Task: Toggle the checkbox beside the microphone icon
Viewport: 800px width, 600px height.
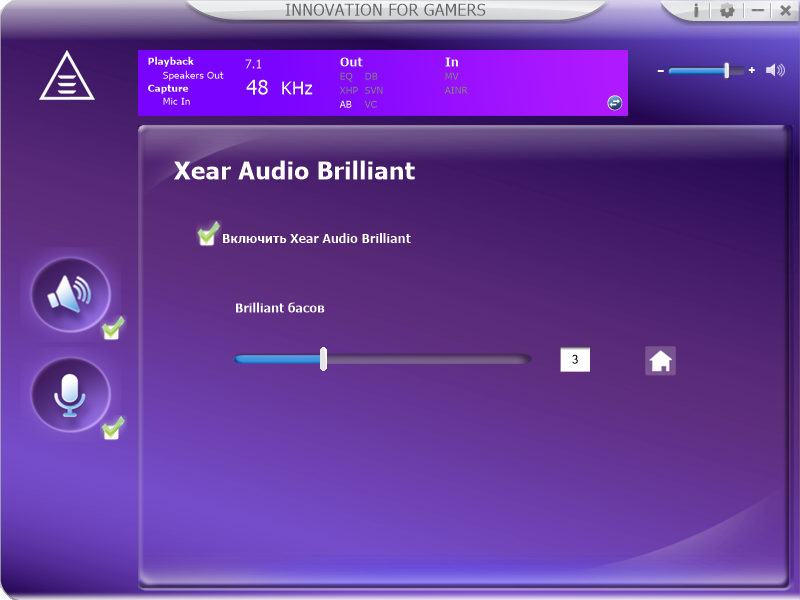Action: 113,428
